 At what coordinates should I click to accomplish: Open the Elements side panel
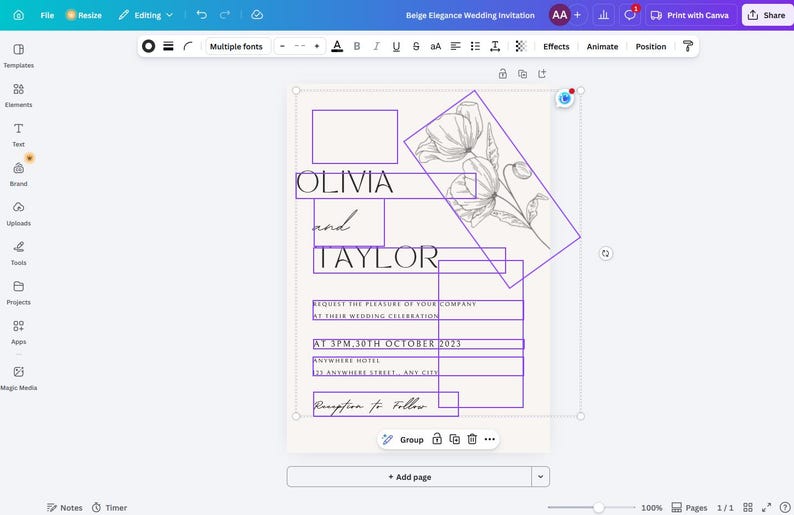pyautogui.click(x=19, y=95)
